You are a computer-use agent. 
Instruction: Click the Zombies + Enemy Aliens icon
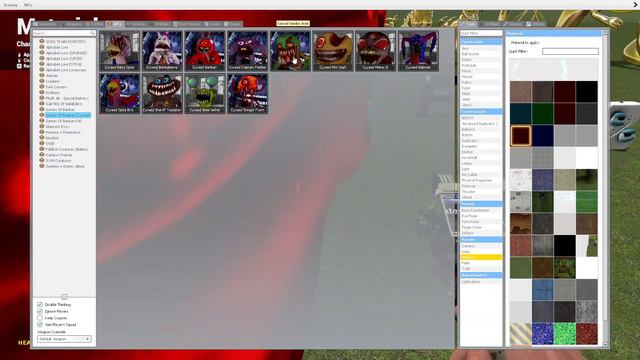coord(42,166)
